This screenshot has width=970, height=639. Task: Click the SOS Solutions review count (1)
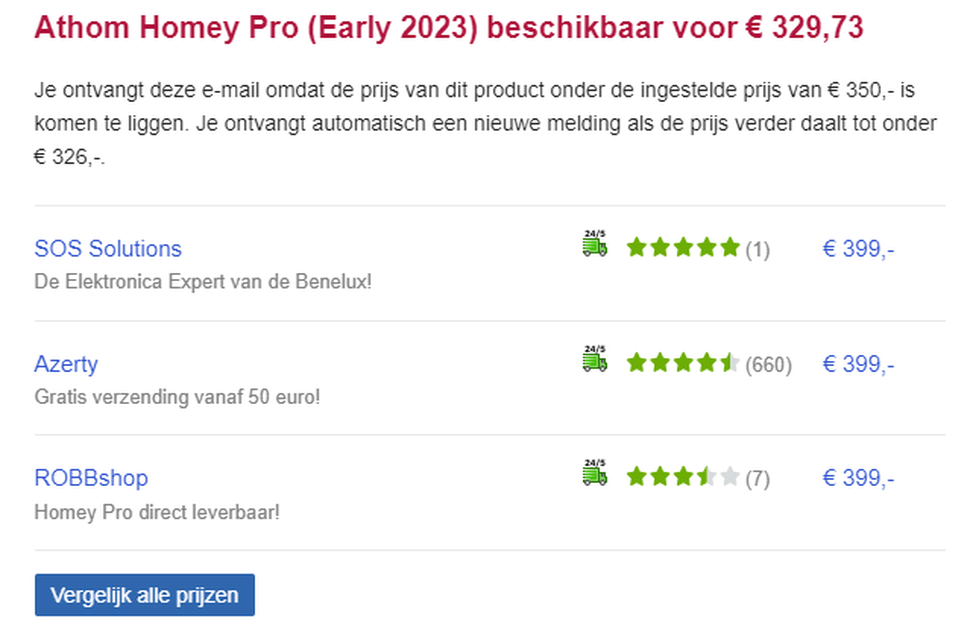point(757,249)
